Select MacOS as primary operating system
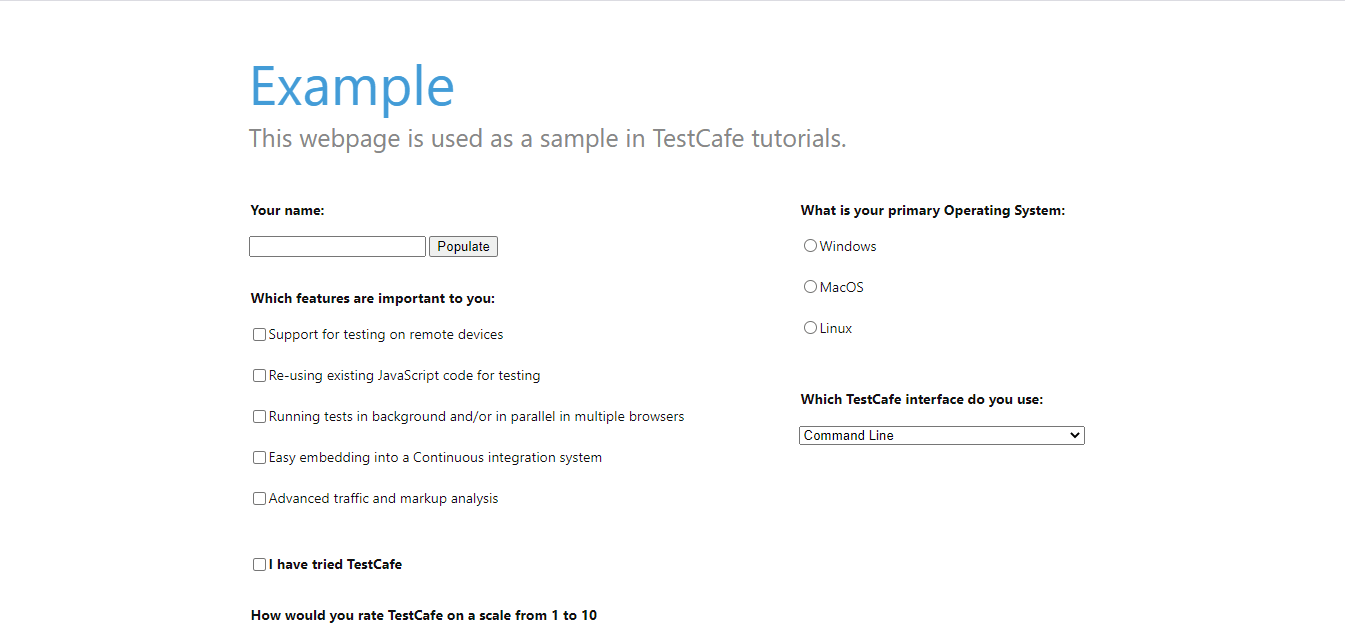This screenshot has width=1345, height=625. tap(810, 286)
